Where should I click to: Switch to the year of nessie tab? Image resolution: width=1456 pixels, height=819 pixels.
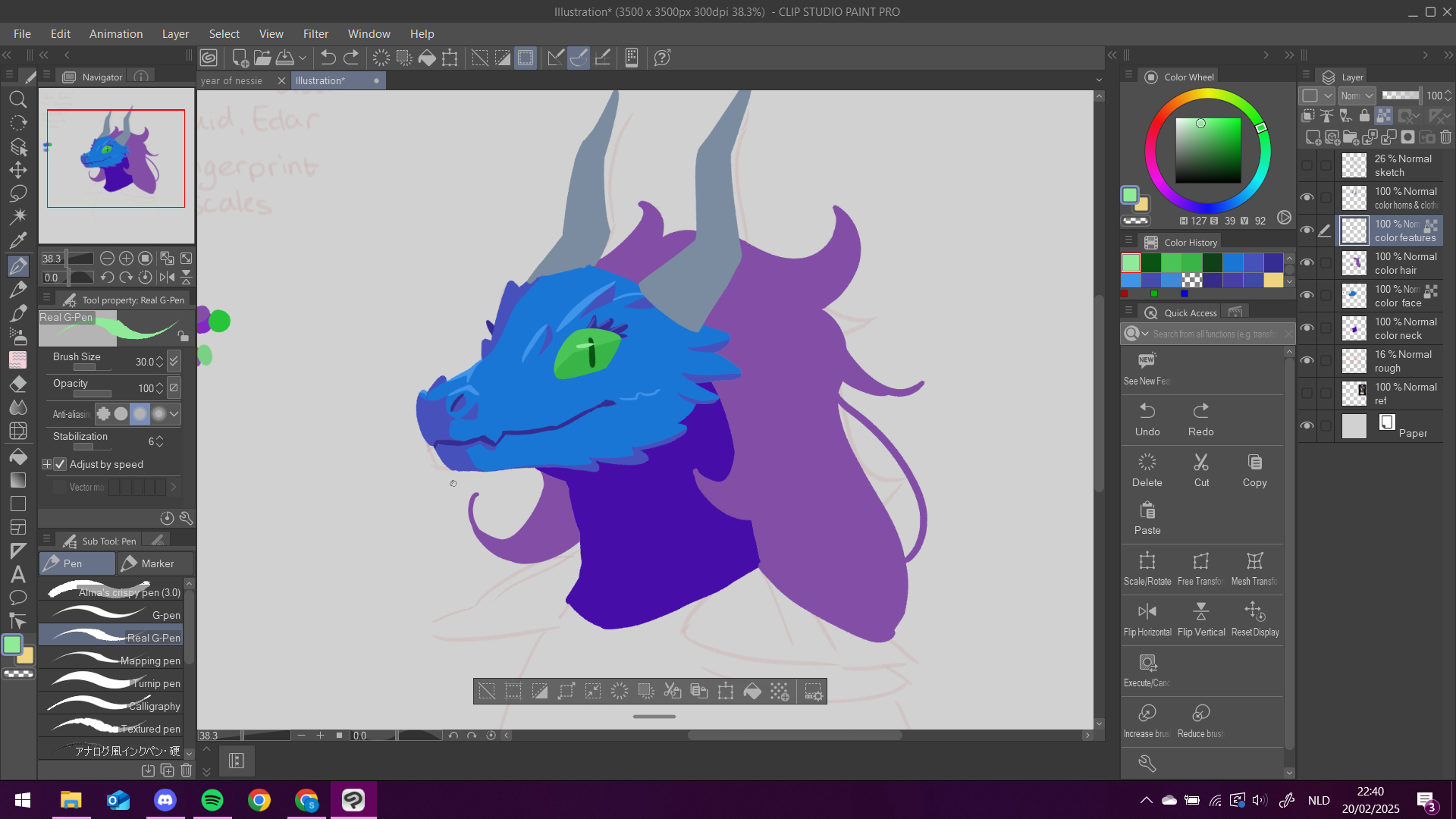click(x=232, y=80)
